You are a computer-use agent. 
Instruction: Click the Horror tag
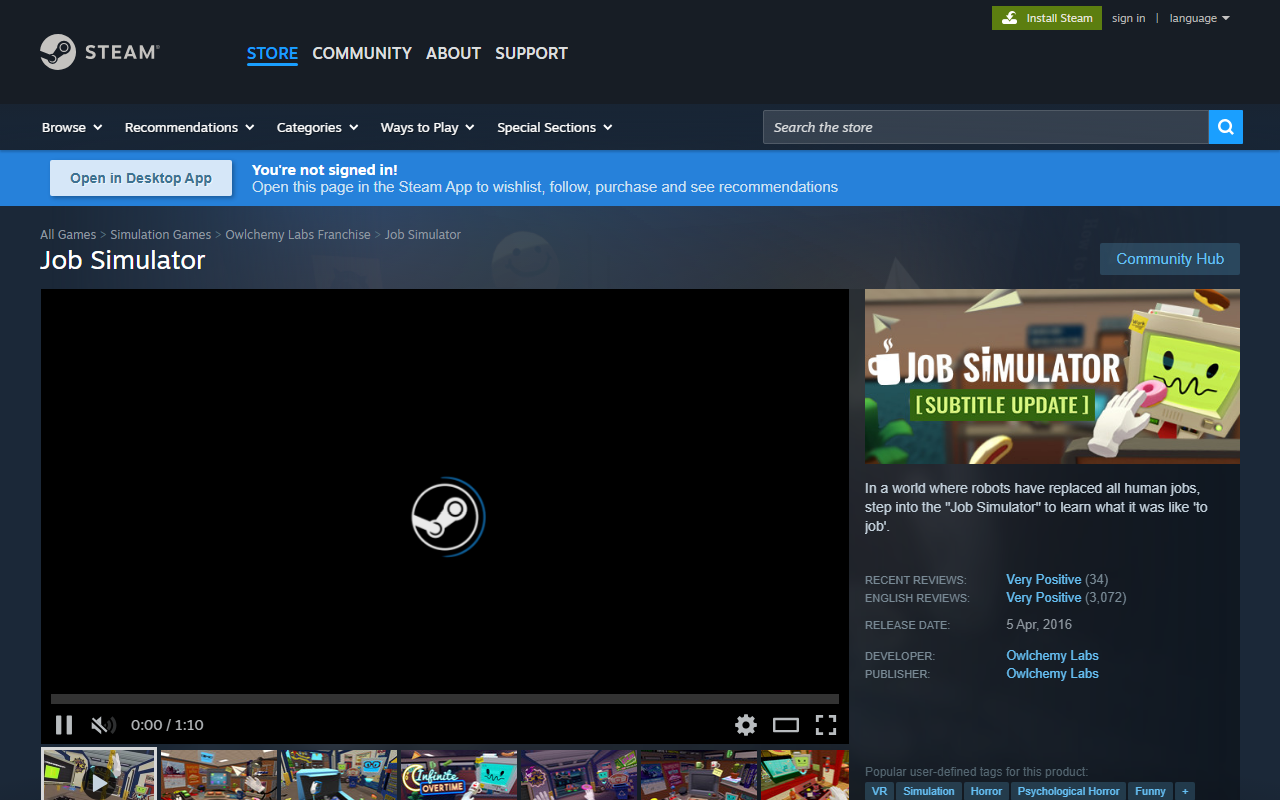tap(986, 791)
